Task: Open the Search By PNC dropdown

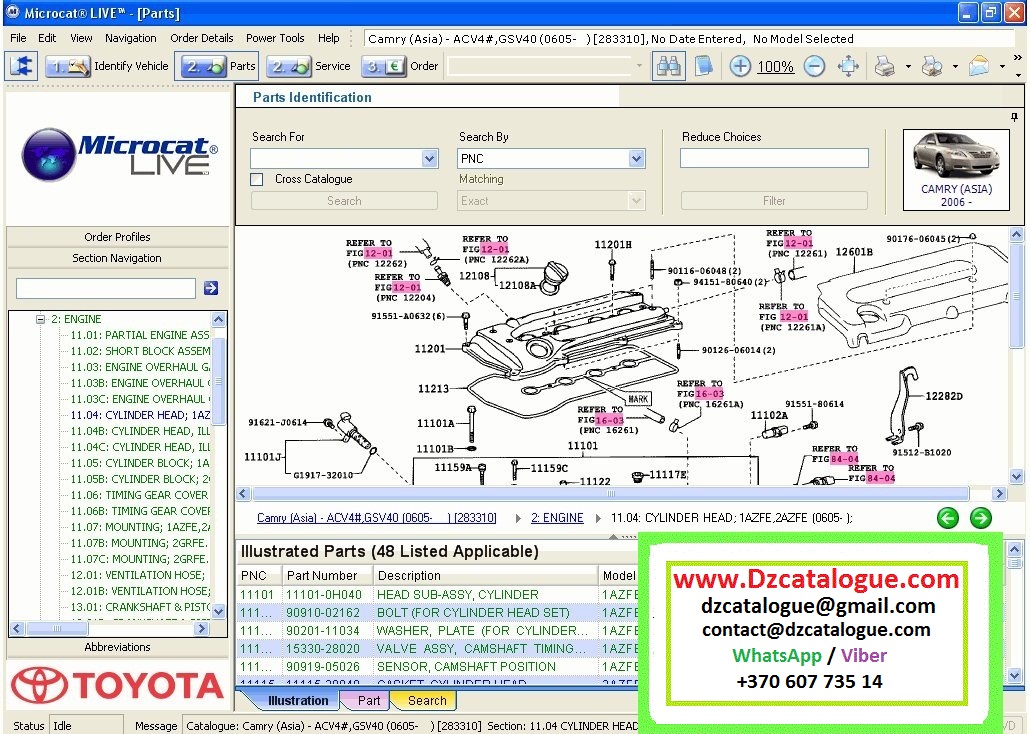Action: click(x=636, y=158)
